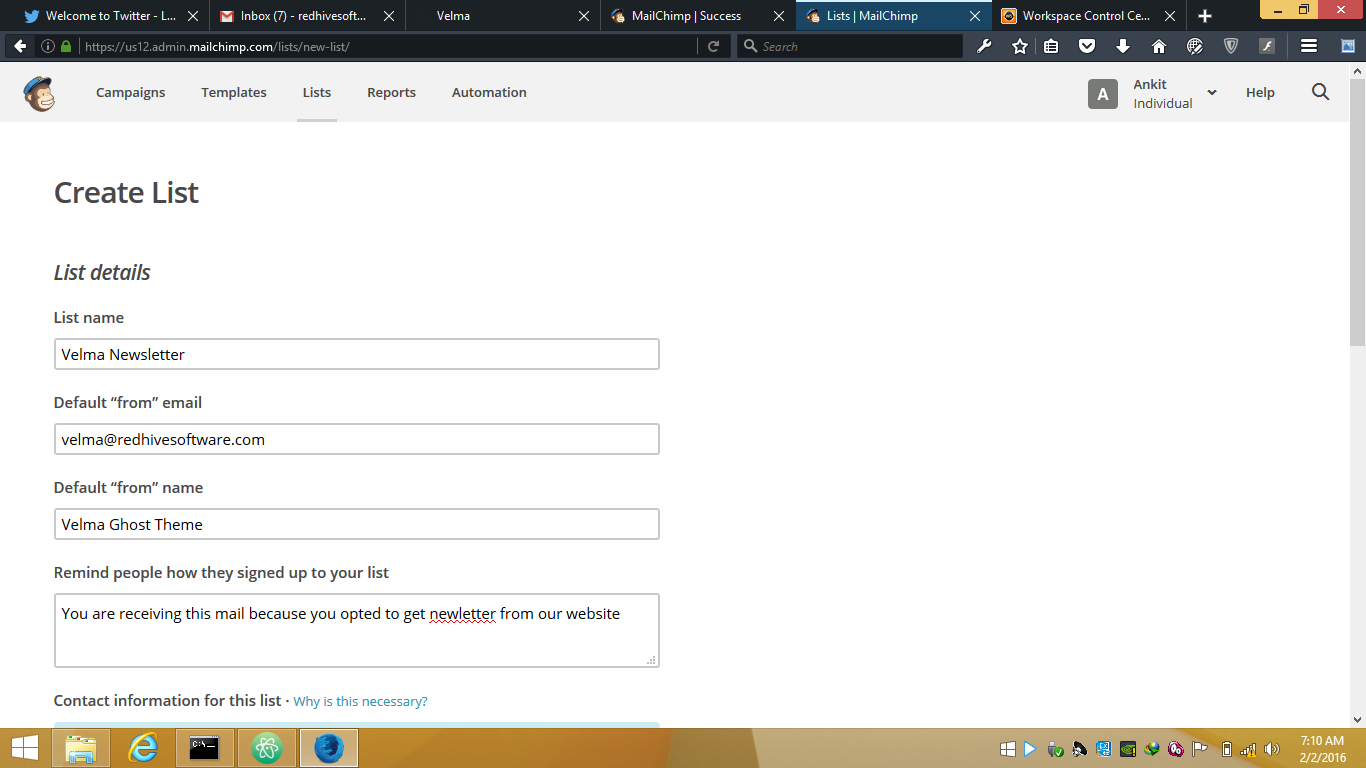Open Automation menu
The height and width of the screenshot is (768, 1366).
489,92
